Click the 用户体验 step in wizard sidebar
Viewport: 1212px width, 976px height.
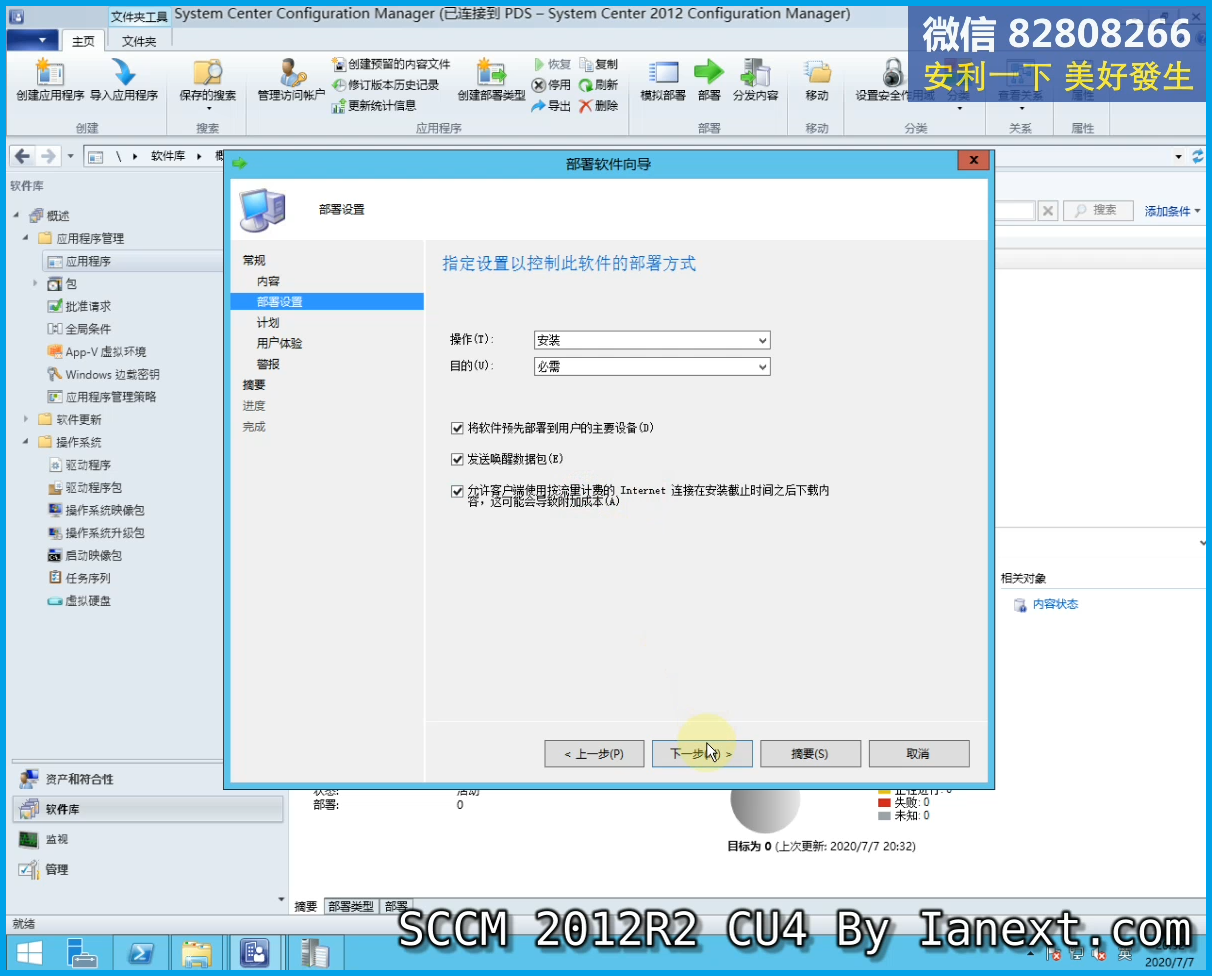pos(279,343)
